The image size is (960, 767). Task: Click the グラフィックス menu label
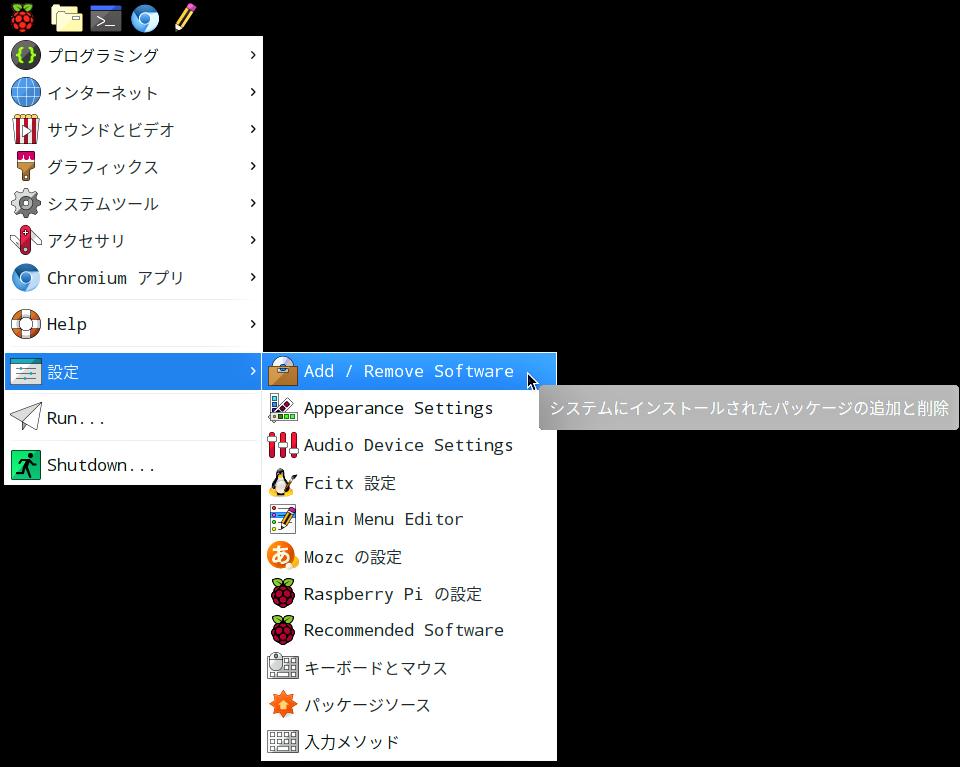[x=103, y=166]
